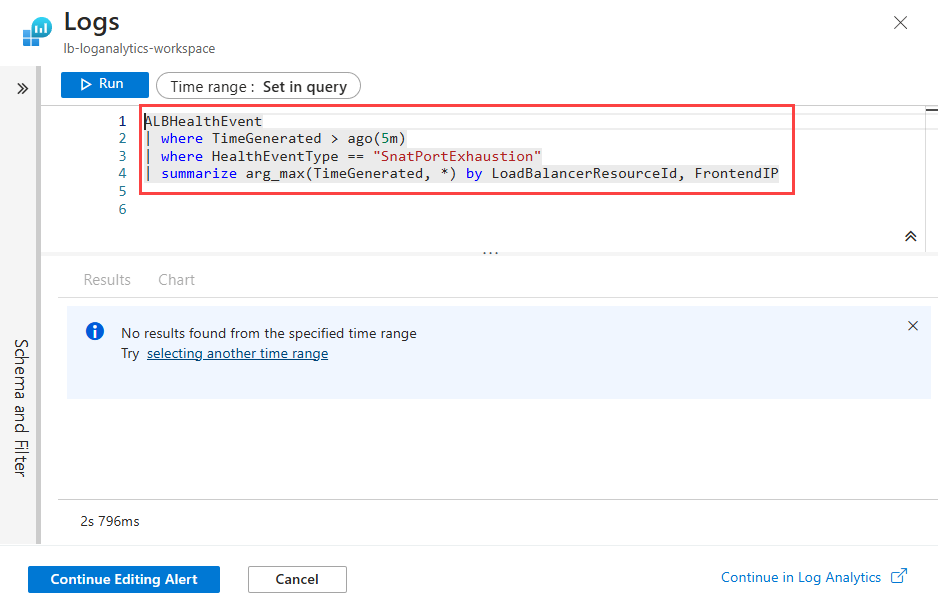Open Continue in Log Analytics link
Screen dimensions: 938x603
[x=801, y=577]
